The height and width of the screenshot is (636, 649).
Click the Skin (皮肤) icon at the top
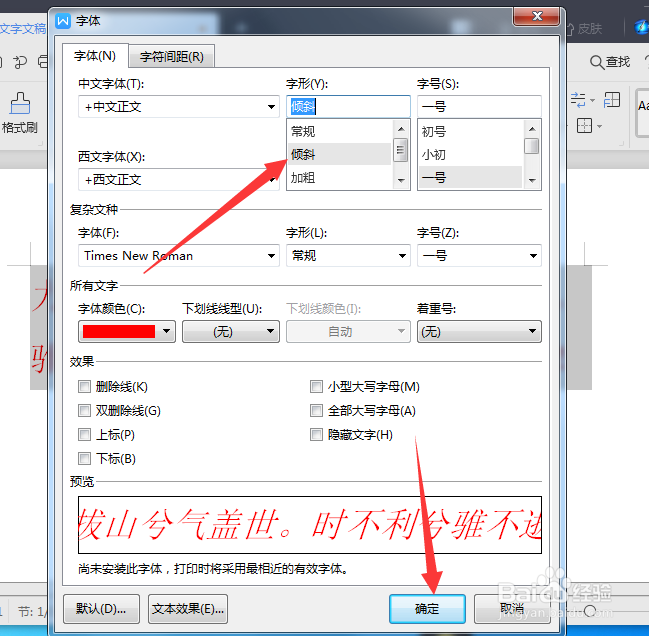[x=570, y=29]
